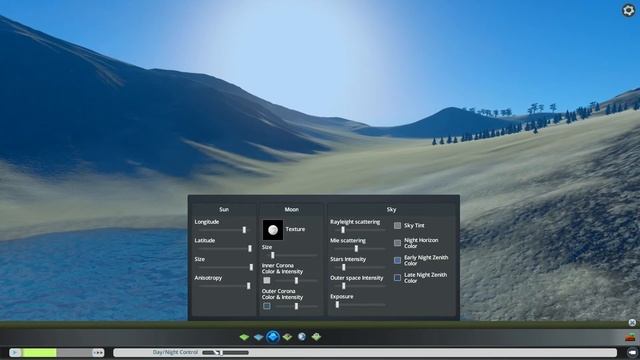The image size is (640, 360).
Task: Click the Day/Night Control label
Action: (175, 352)
